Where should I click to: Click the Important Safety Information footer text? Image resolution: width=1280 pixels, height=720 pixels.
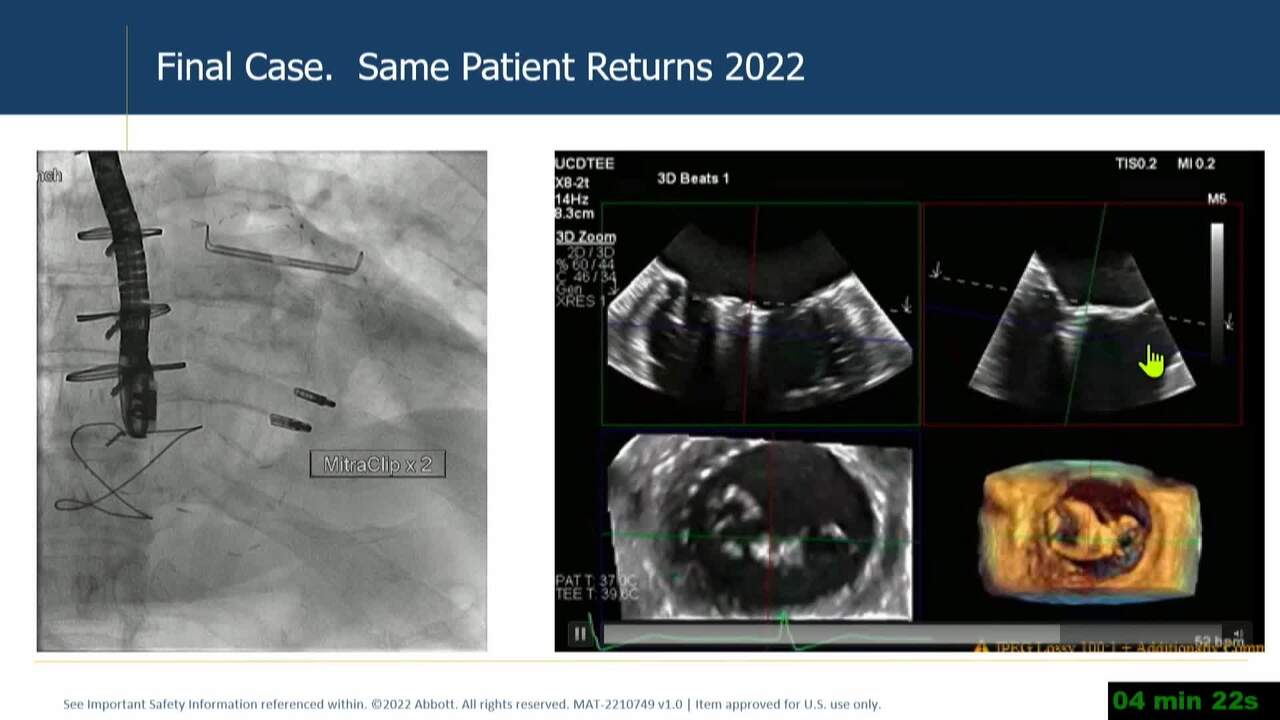472,704
